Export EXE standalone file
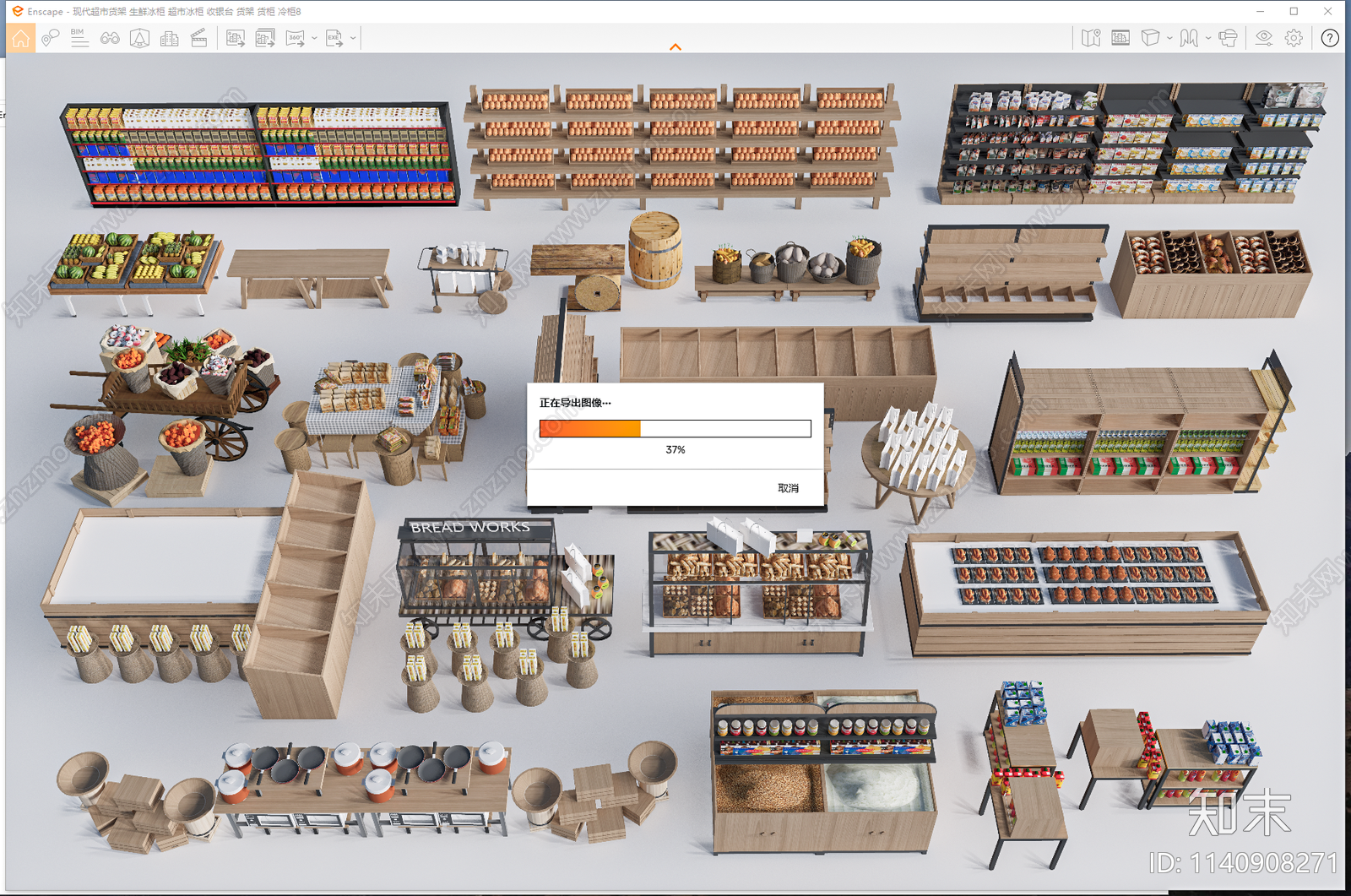This screenshot has height=896, width=1351. click(x=334, y=38)
